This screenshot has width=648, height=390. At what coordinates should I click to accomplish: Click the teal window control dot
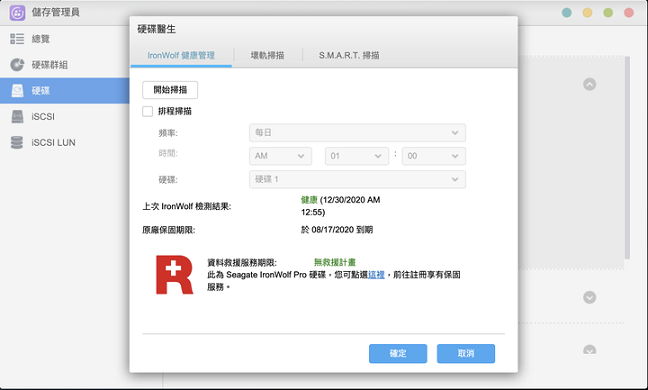[x=567, y=13]
